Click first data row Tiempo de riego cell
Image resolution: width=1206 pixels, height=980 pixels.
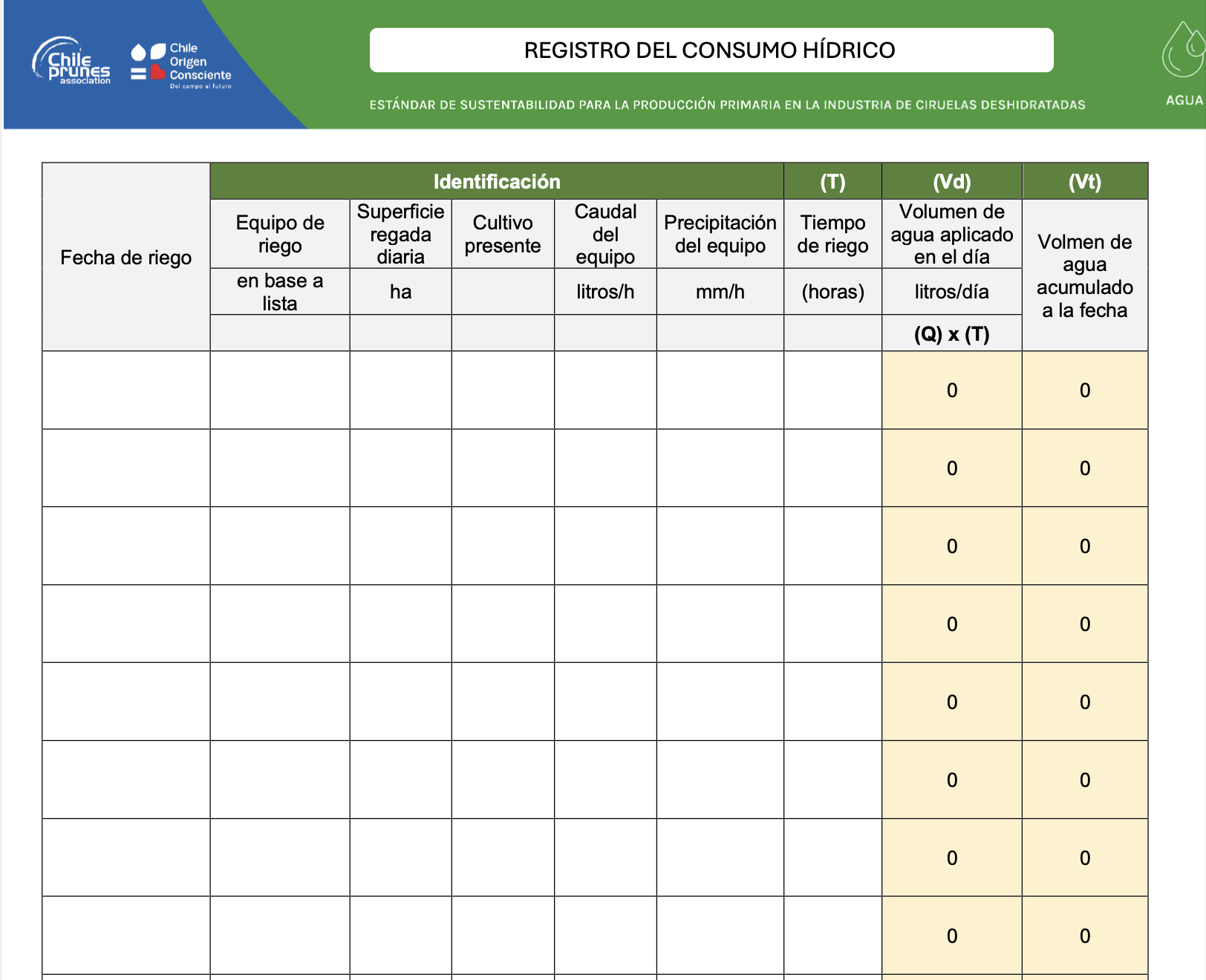coord(832,390)
